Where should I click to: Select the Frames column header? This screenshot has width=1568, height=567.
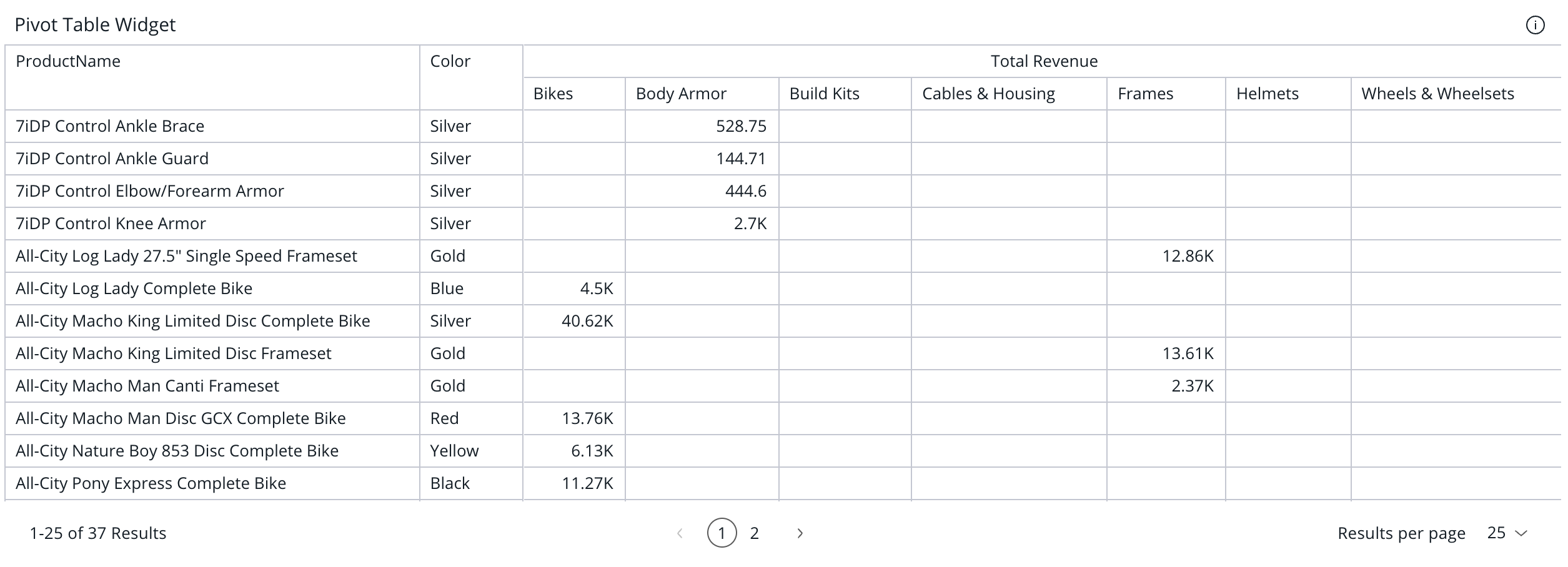click(x=1145, y=94)
